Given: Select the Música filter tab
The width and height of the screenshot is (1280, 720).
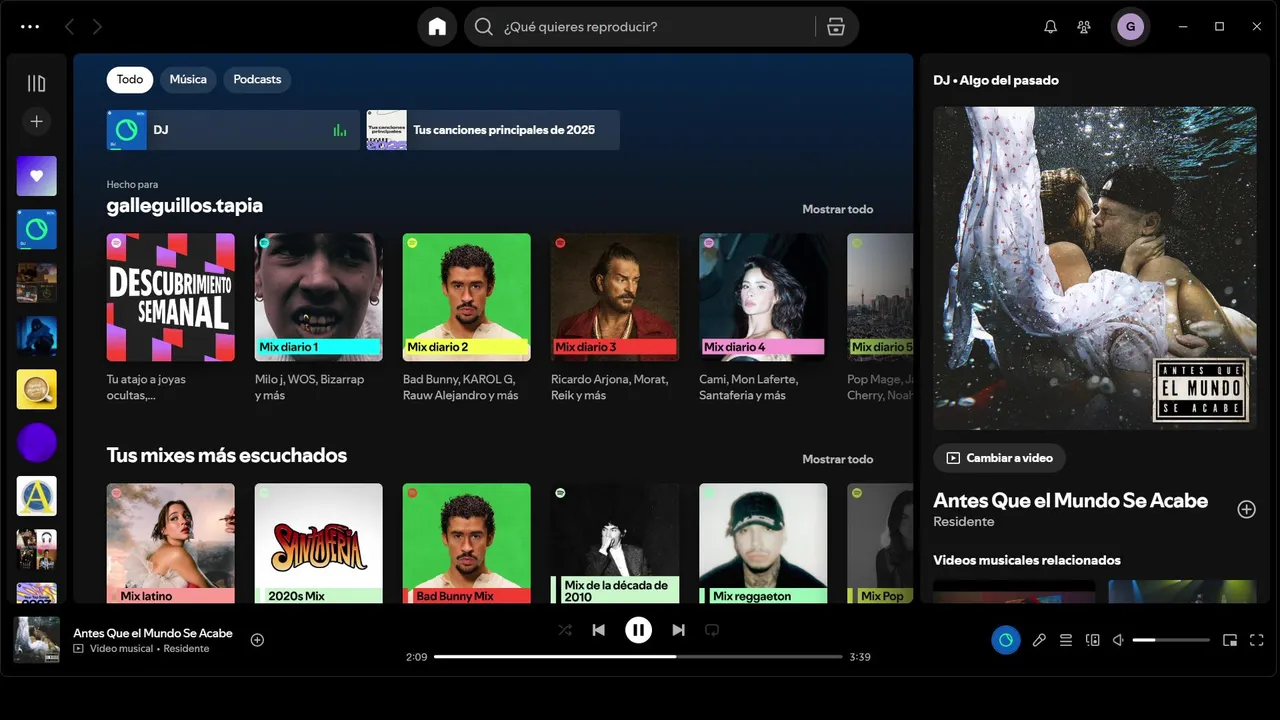Looking at the screenshot, I should (x=188, y=79).
